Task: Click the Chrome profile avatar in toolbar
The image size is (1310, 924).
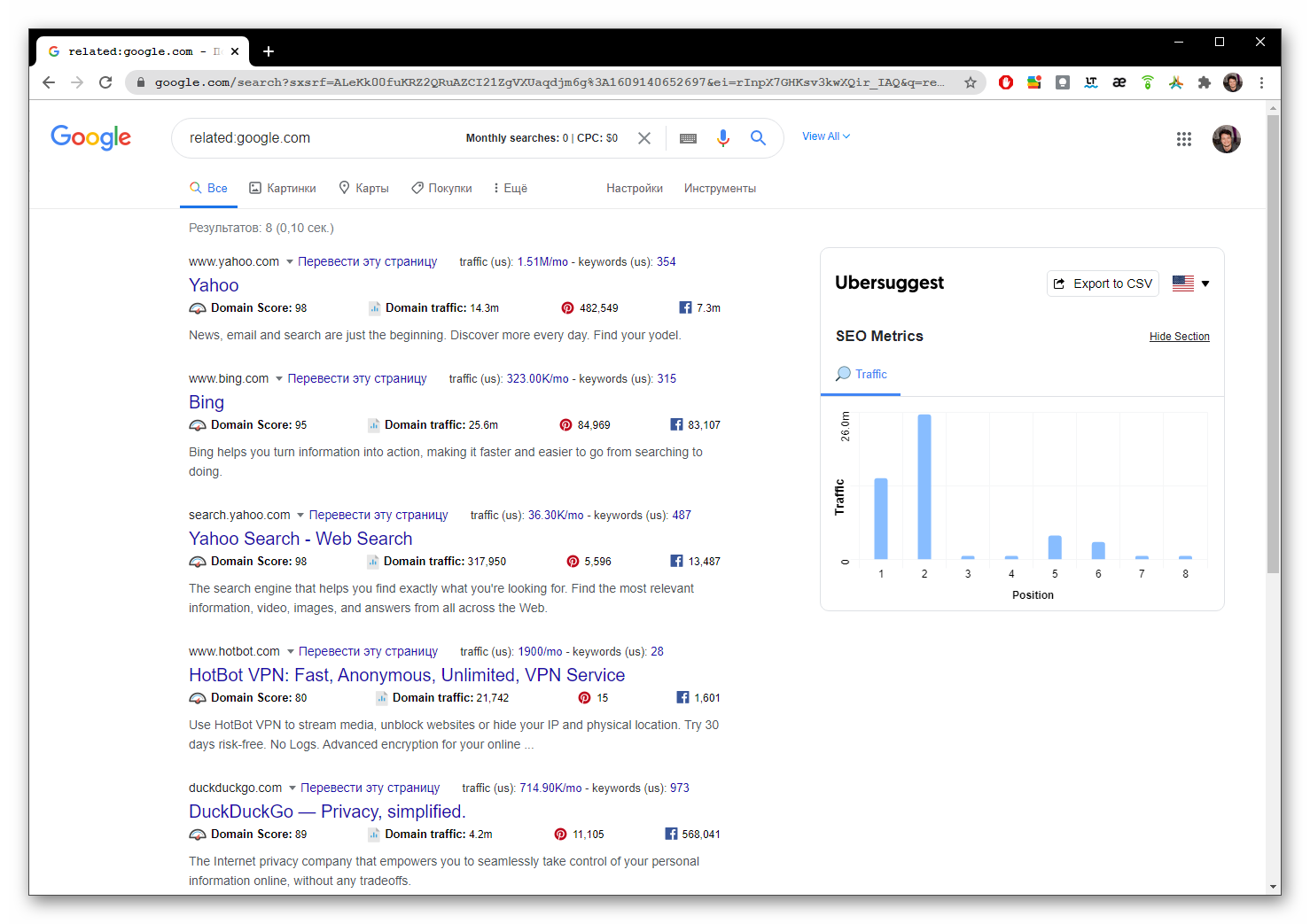Action: (1233, 82)
